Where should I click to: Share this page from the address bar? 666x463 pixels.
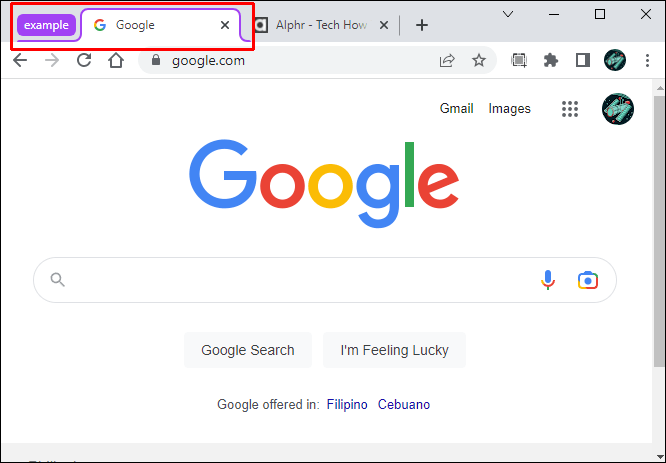tap(447, 60)
